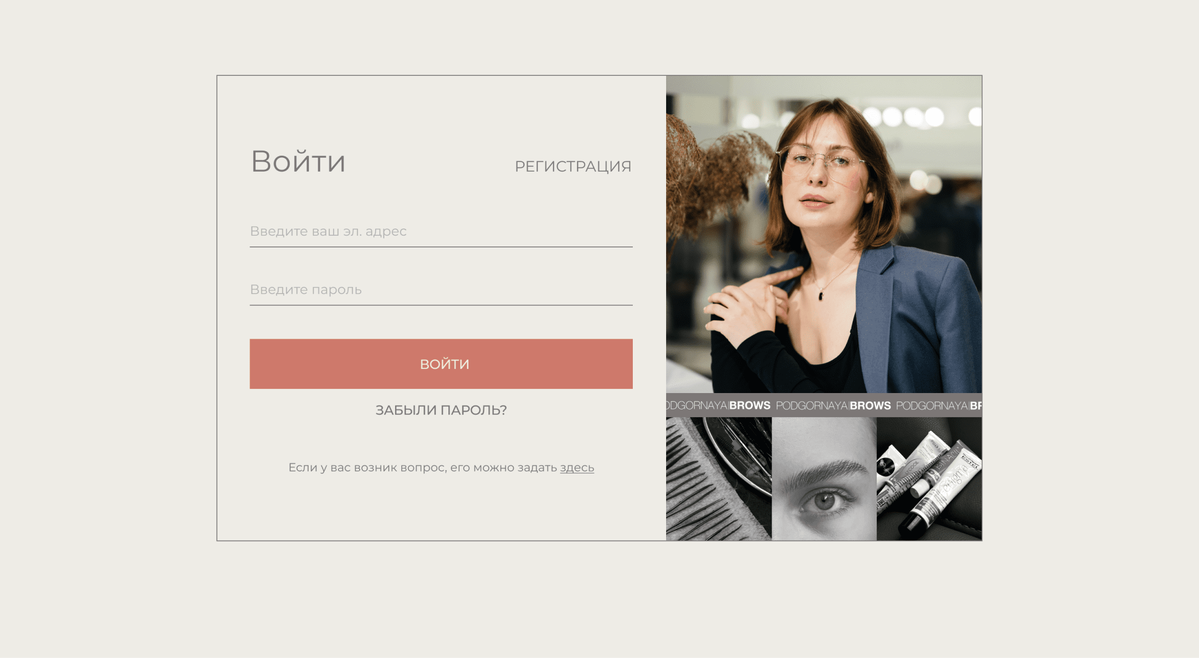
Task: Follow the underlined 'здесь' link
Action: pos(577,468)
